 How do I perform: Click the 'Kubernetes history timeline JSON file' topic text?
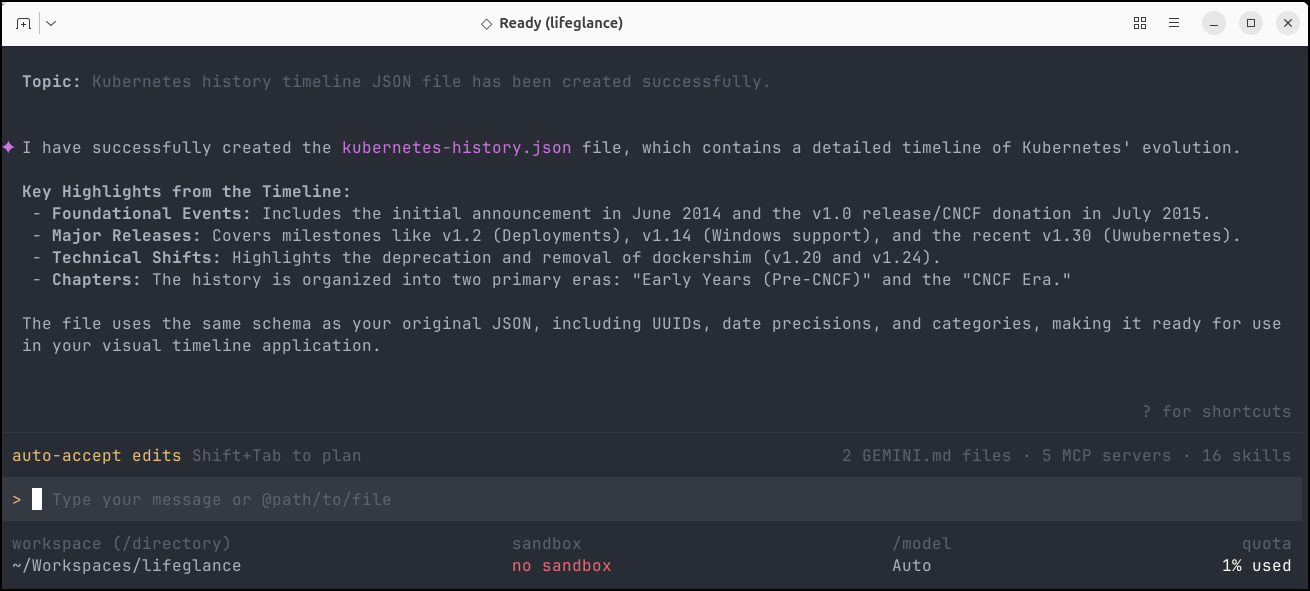pos(277,82)
